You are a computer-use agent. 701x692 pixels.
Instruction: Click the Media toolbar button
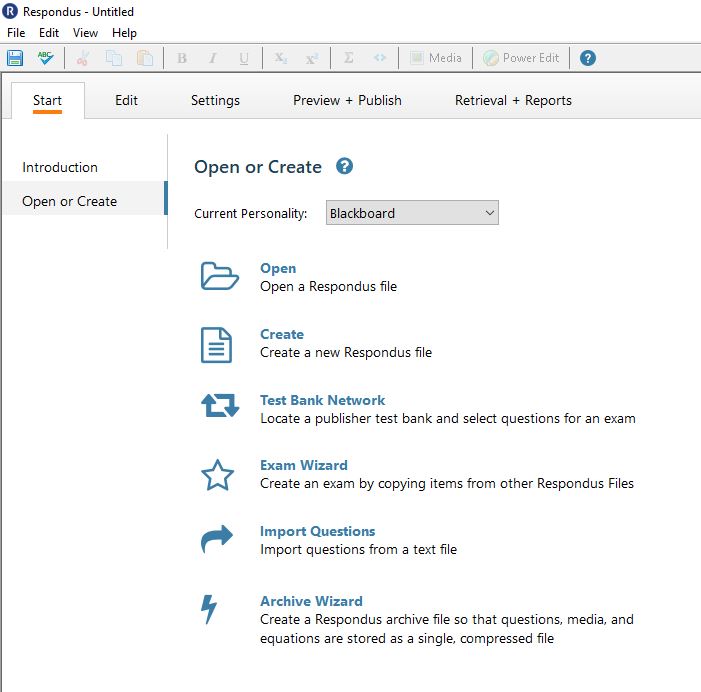click(435, 58)
